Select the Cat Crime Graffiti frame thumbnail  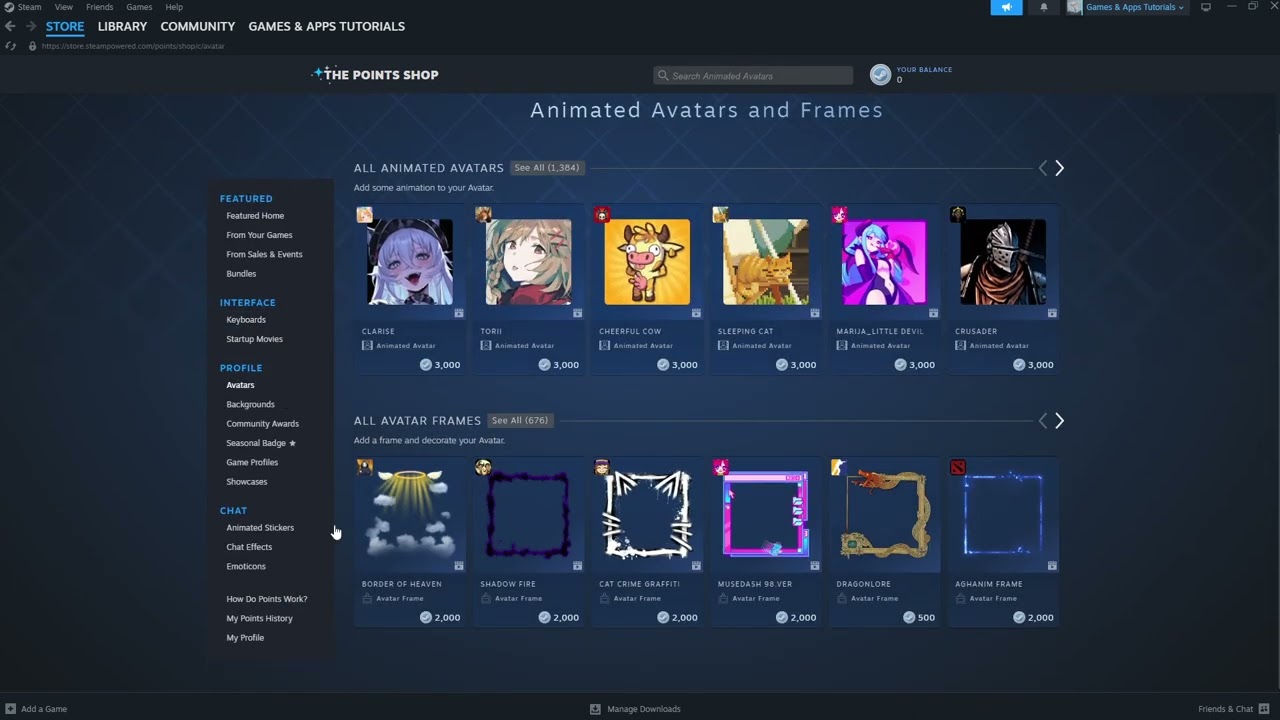647,514
